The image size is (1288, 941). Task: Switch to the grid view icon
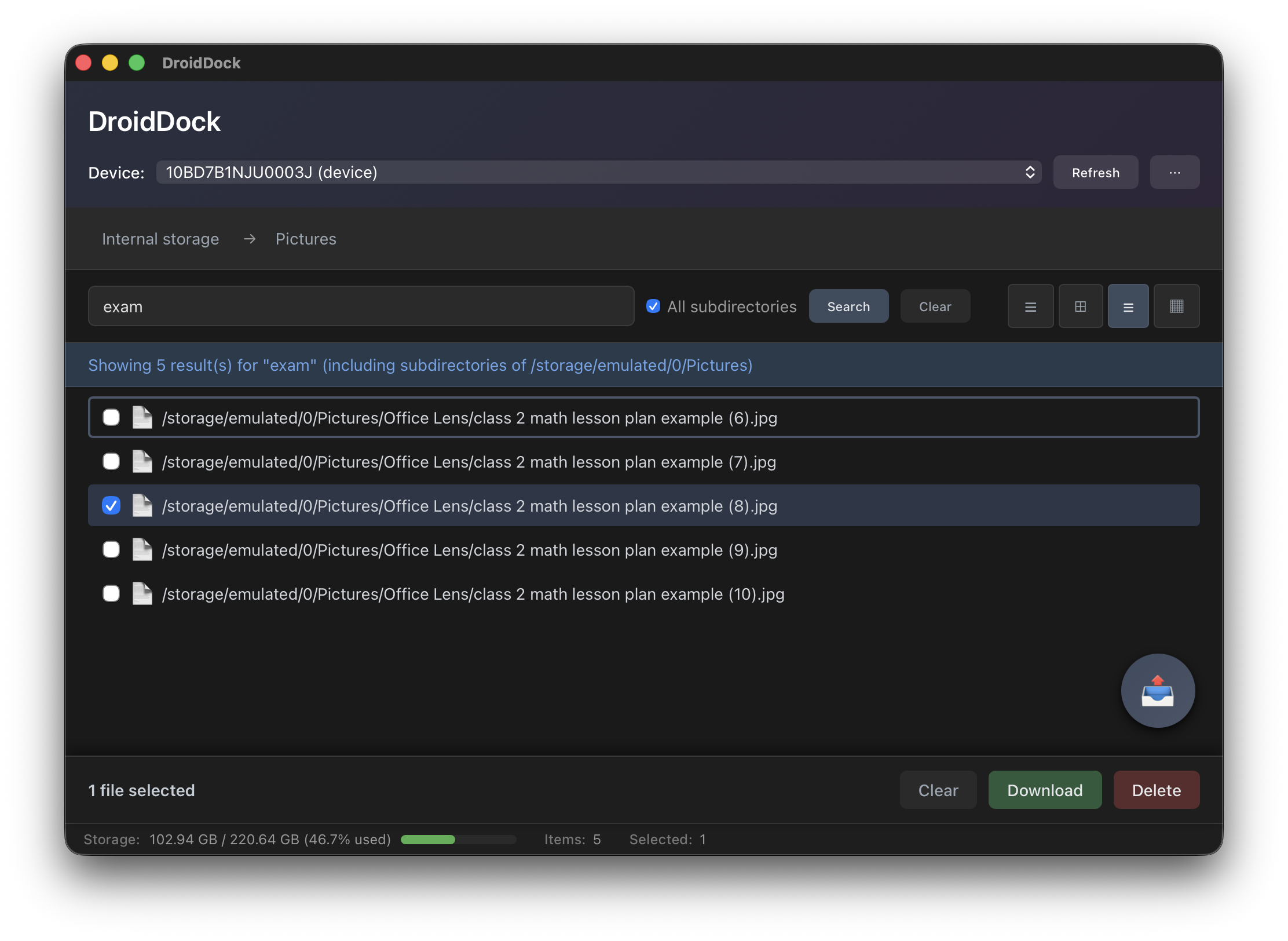coord(1080,307)
